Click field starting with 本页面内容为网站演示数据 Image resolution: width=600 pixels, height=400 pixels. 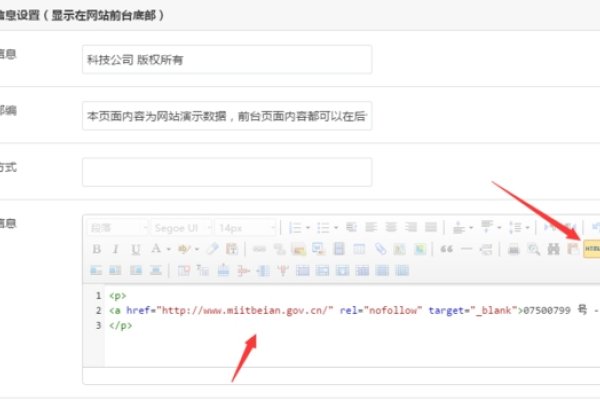[227, 116]
